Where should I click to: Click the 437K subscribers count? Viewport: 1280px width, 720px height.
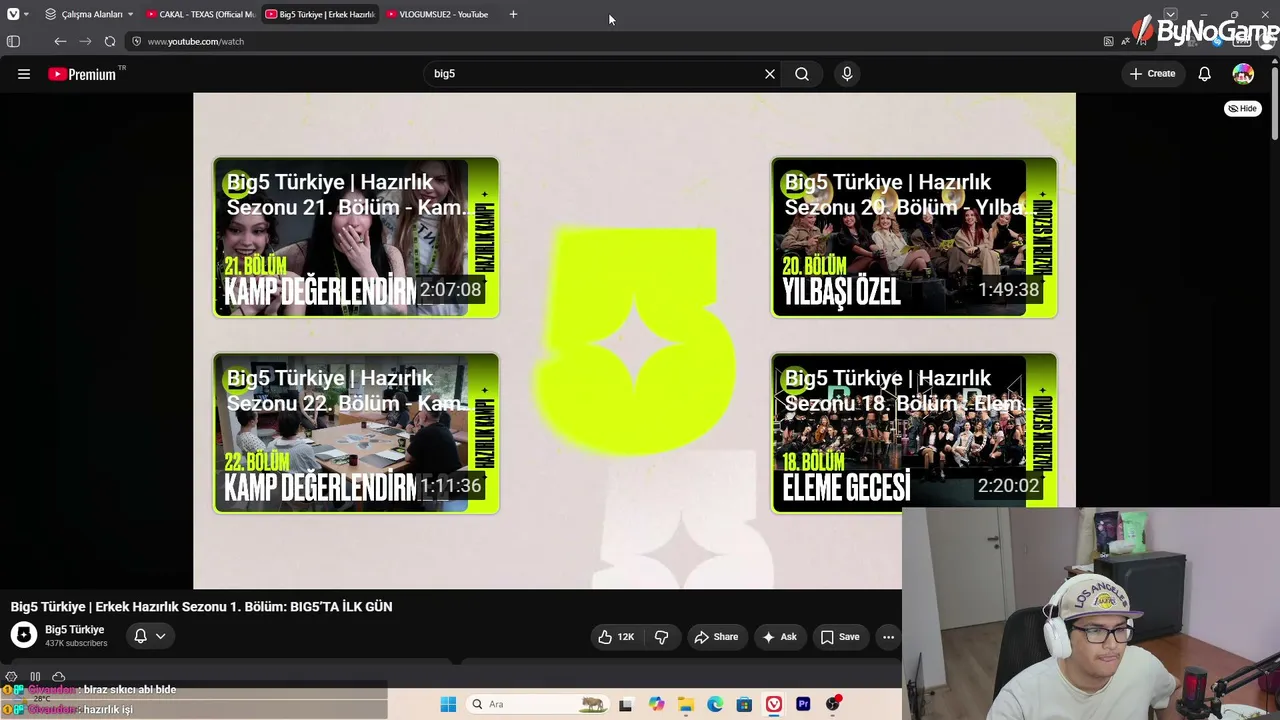click(x=76, y=643)
